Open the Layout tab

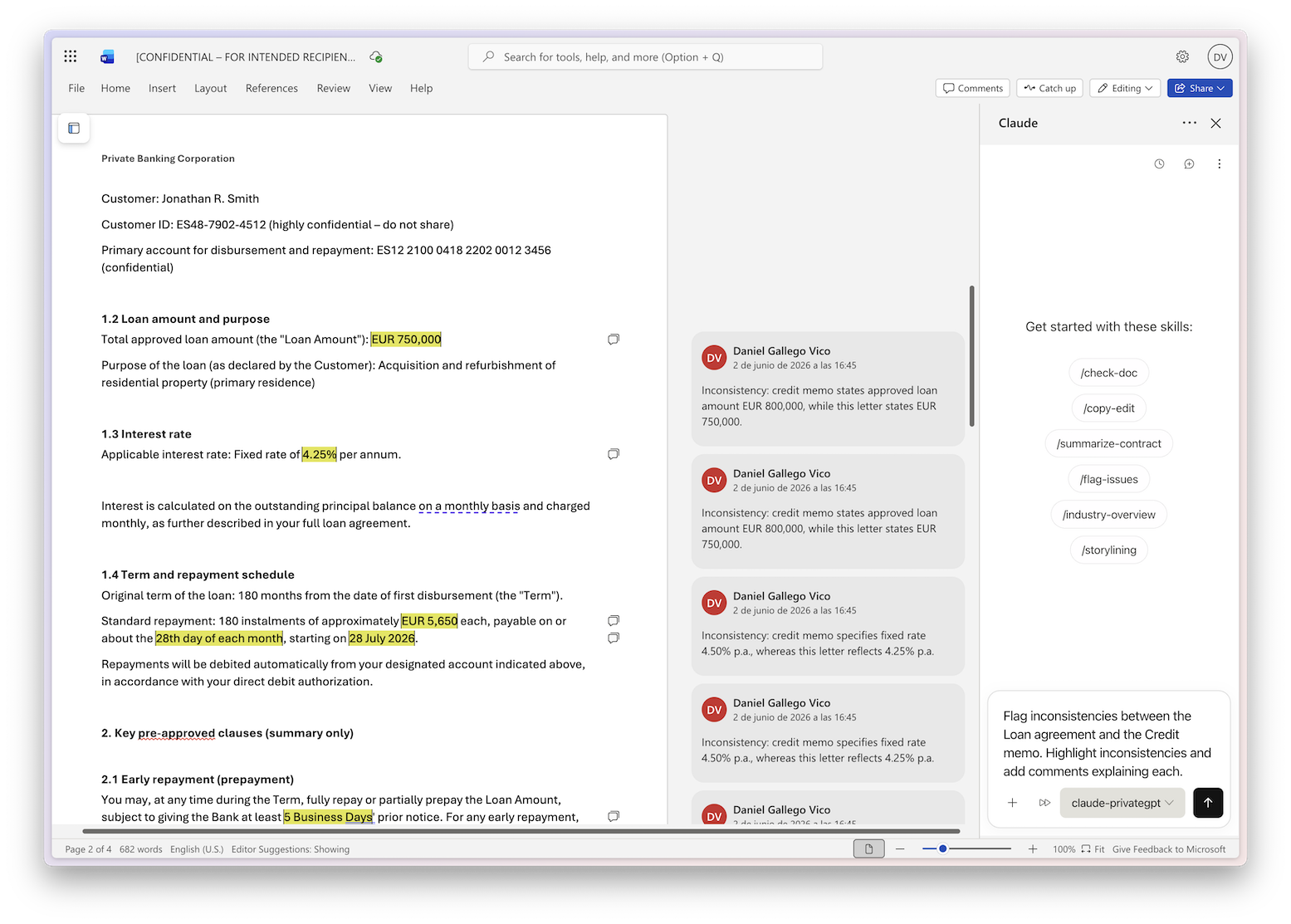click(x=210, y=88)
